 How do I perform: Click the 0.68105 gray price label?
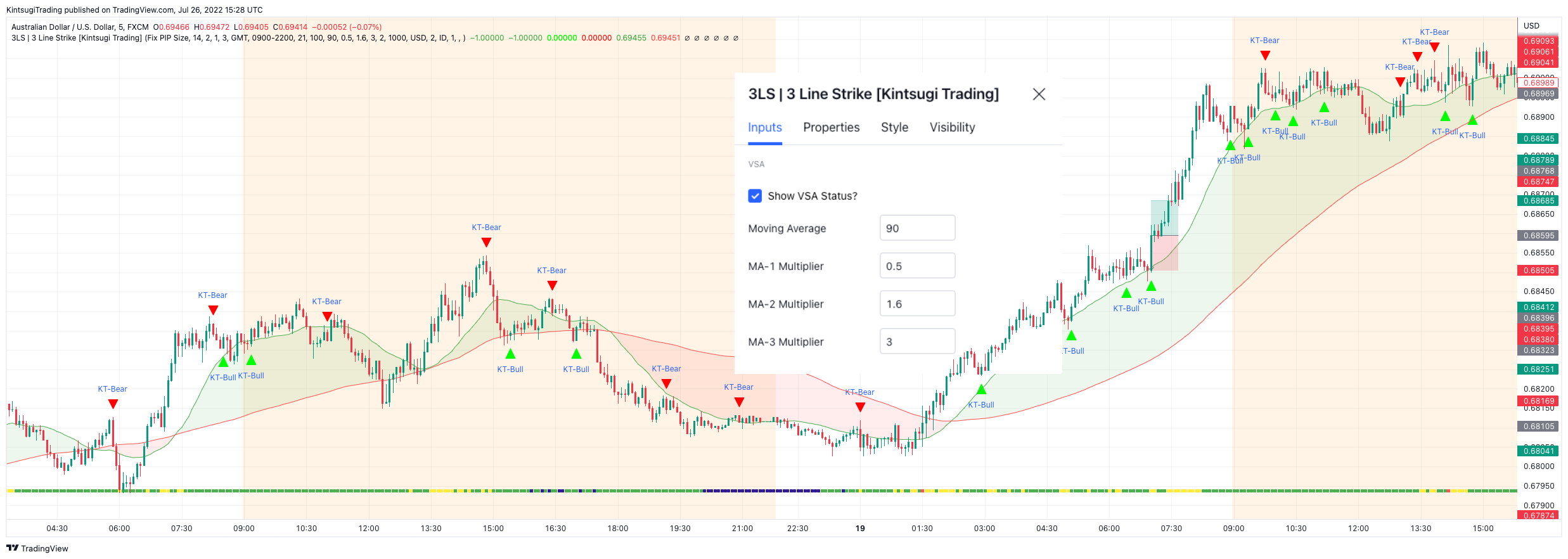click(1539, 427)
